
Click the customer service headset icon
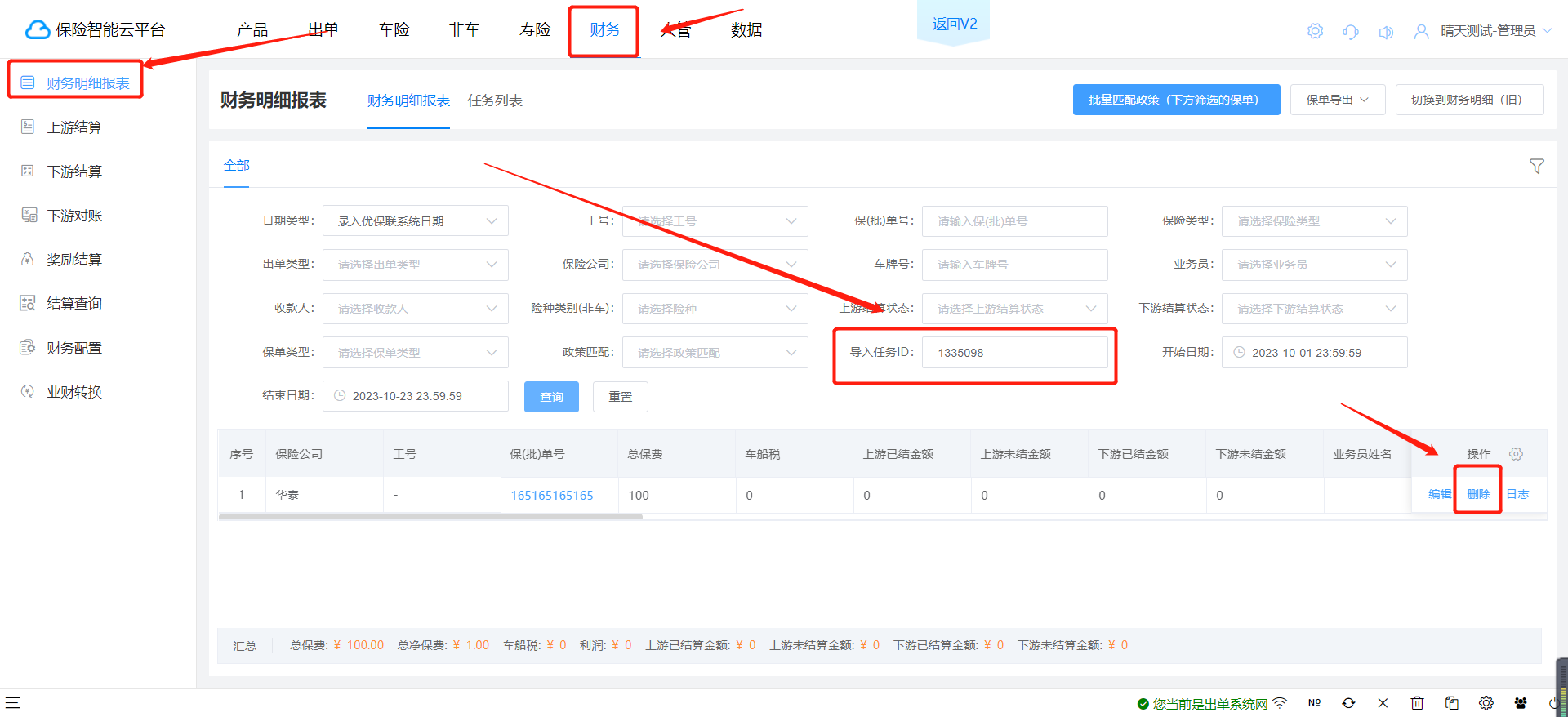point(1351,31)
